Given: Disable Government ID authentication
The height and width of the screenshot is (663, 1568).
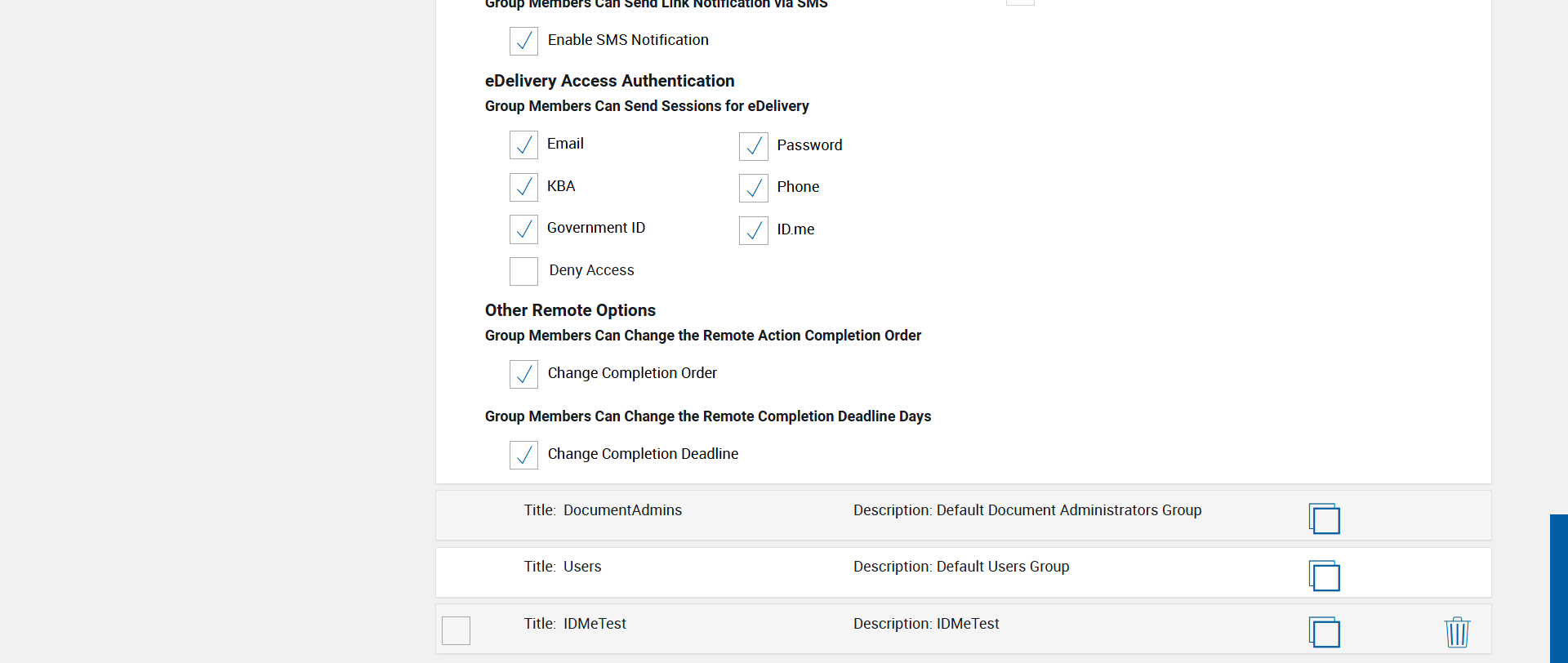Looking at the screenshot, I should coord(523,229).
